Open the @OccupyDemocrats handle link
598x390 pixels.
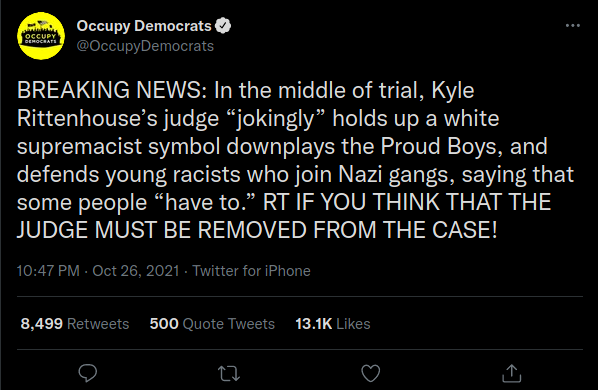tap(145, 46)
